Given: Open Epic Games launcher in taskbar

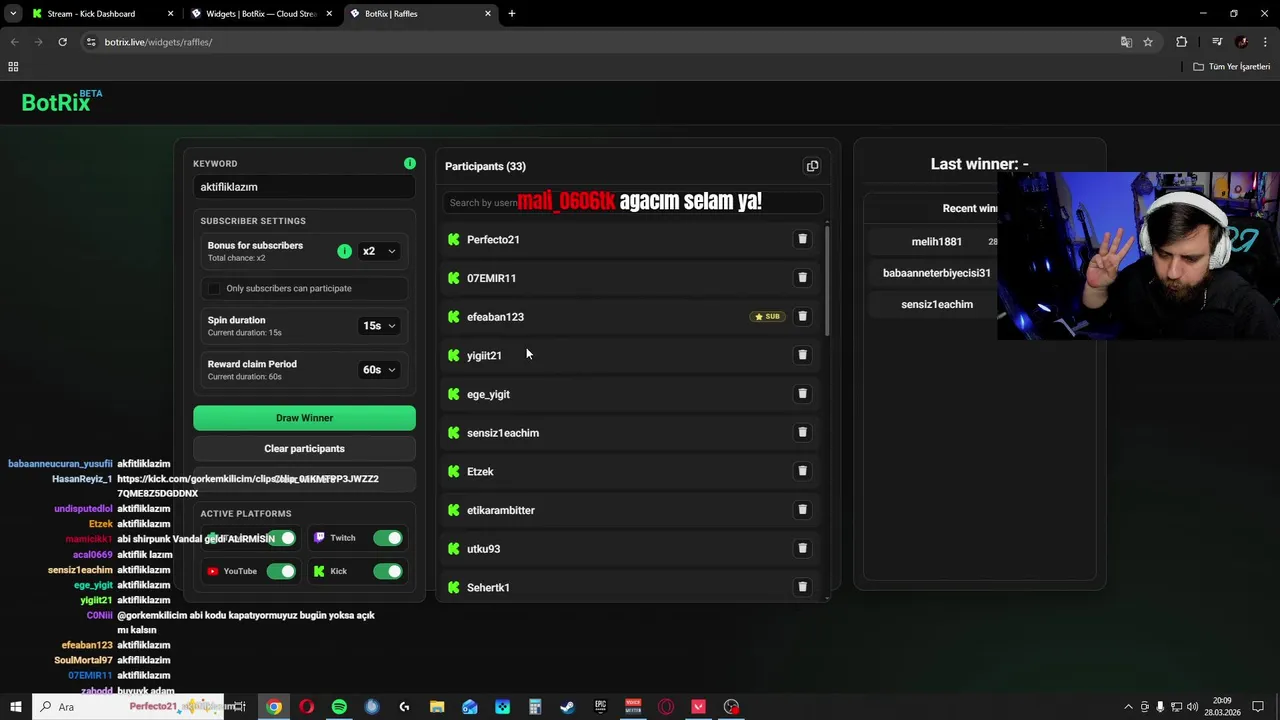Looking at the screenshot, I should coord(600,707).
